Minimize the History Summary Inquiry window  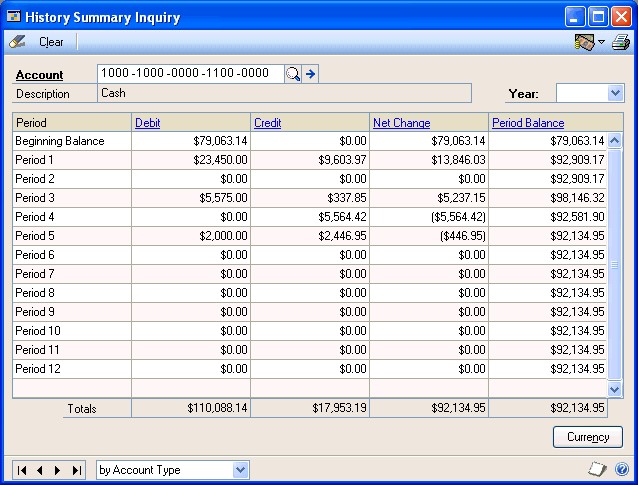[x=575, y=17]
